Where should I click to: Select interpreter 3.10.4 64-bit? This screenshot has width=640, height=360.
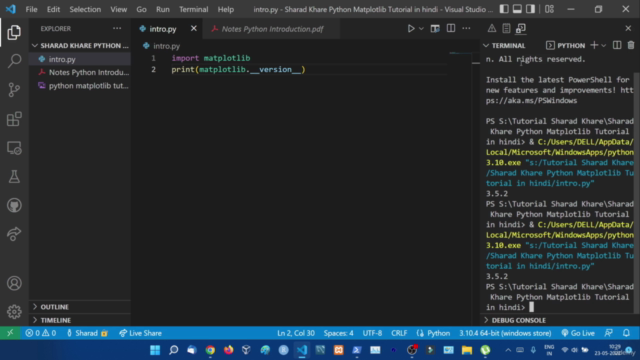pos(505,333)
